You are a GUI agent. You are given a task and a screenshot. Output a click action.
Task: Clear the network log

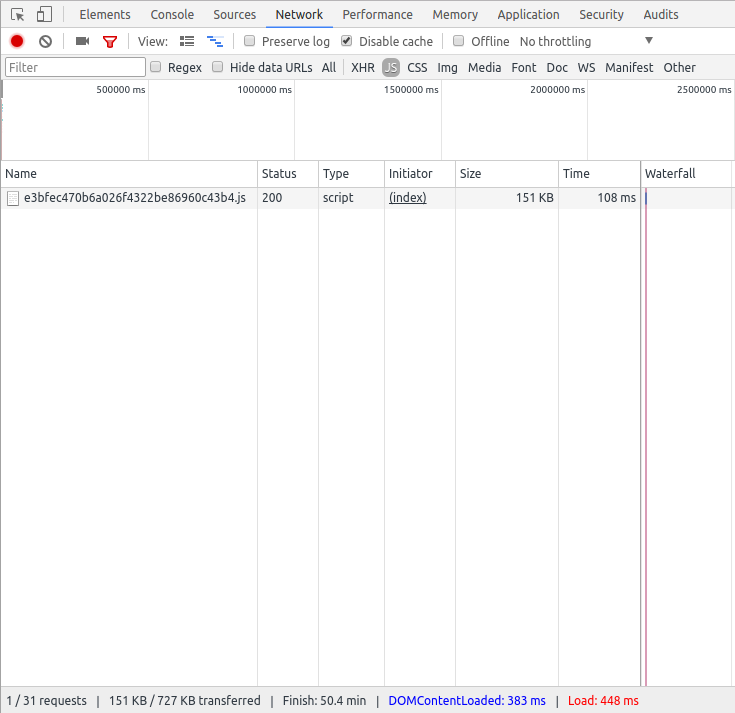coord(45,41)
